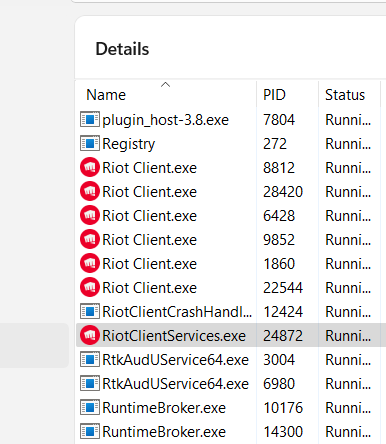Select Riot Client.exe with PID 22544
This screenshot has height=444, width=386.
[x=149, y=288]
